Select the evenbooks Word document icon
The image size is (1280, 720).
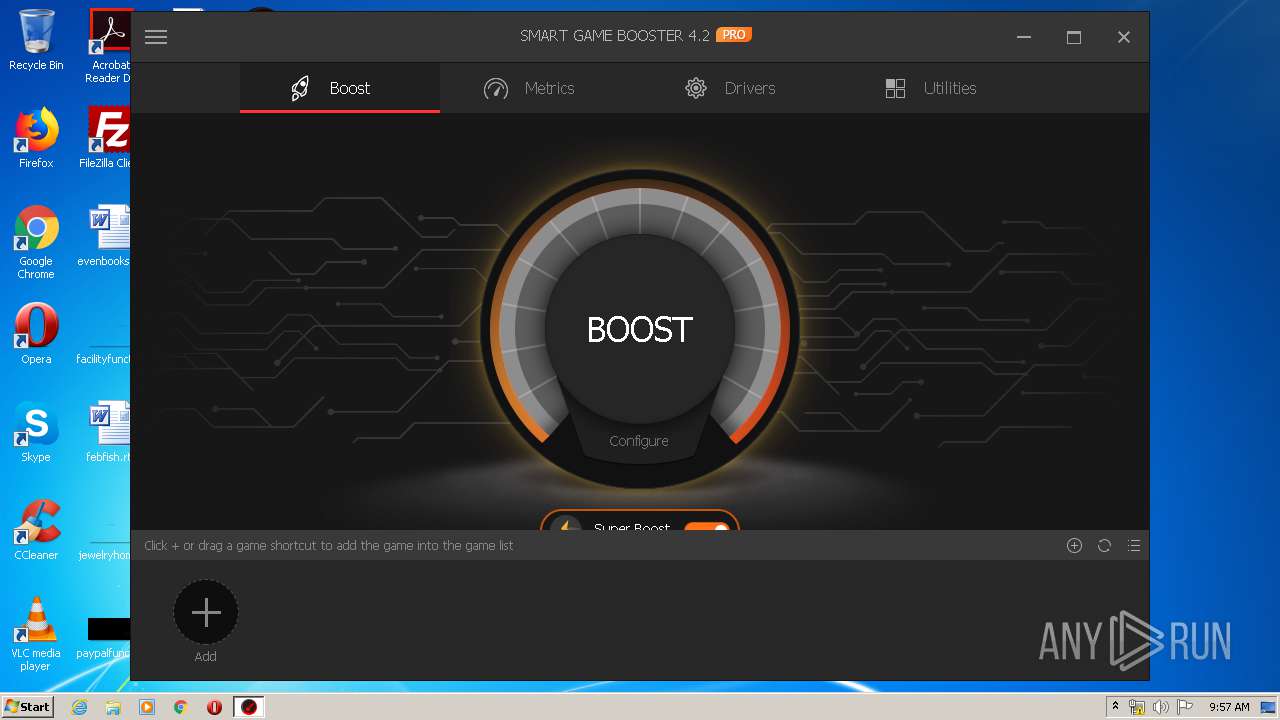(x=106, y=236)
